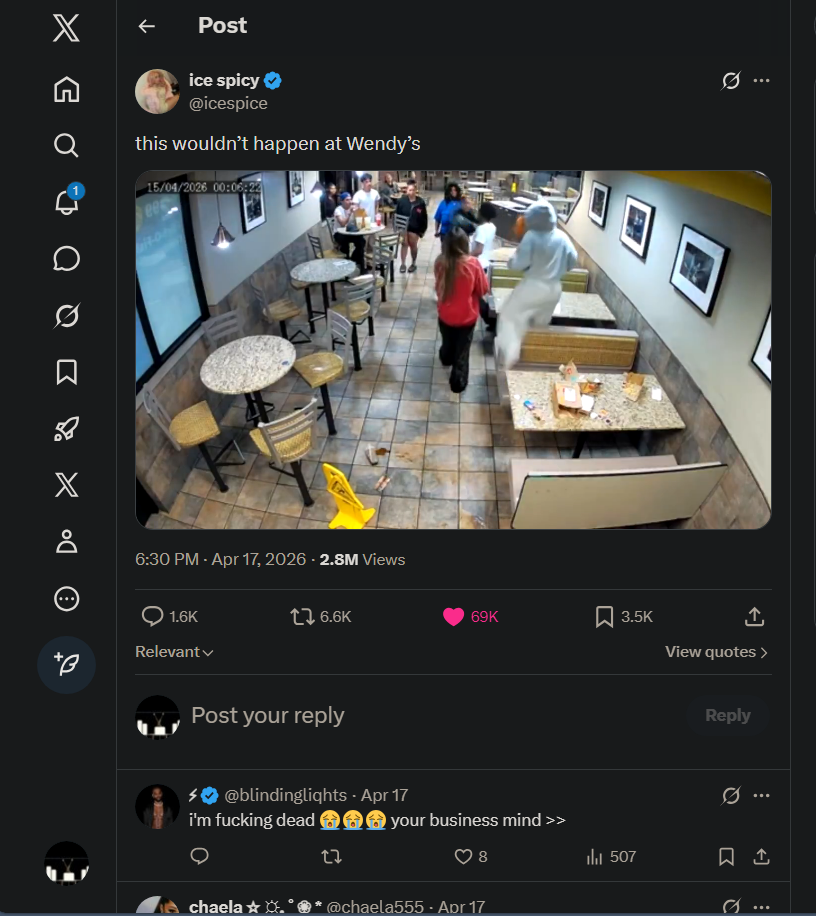
Task: Open Bookmarks in the sidebar
Action: [x=66, y=372]
